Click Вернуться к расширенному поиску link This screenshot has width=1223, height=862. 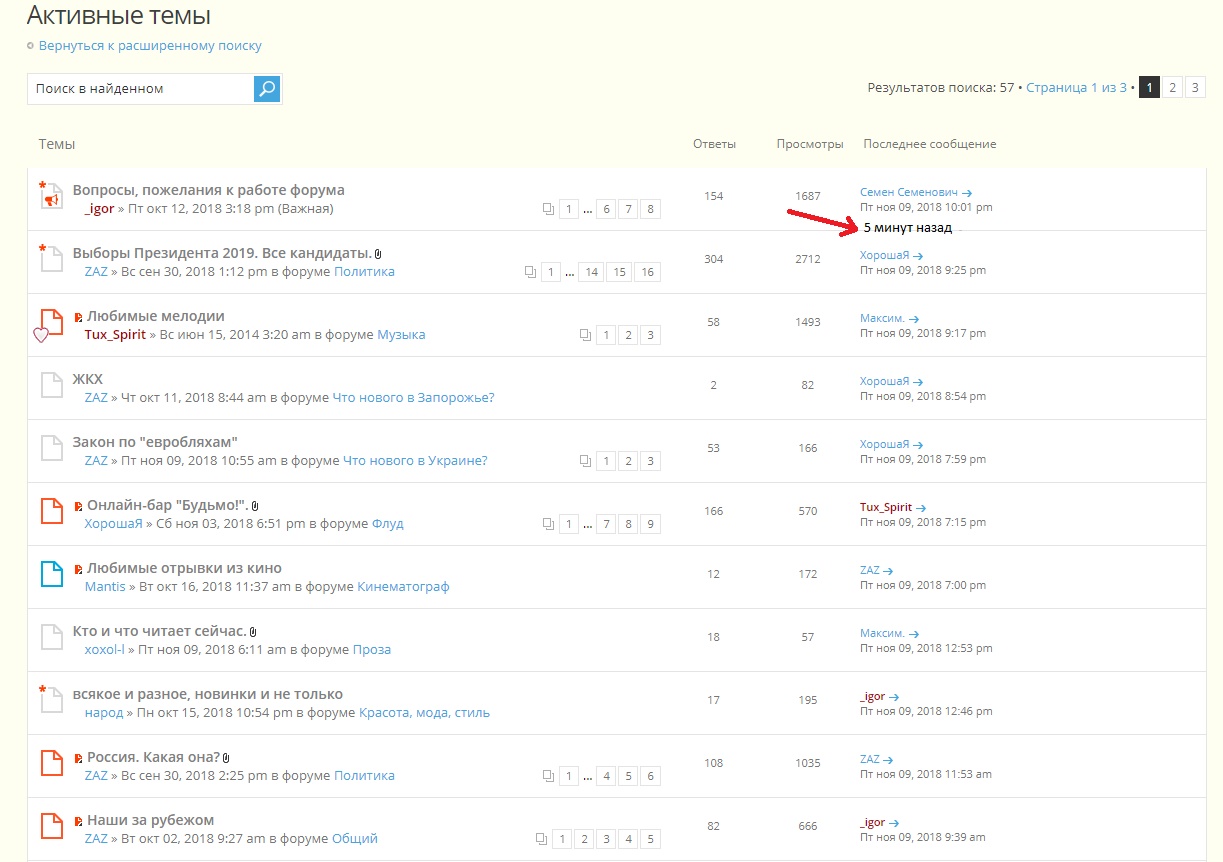[x=150, y=46]
